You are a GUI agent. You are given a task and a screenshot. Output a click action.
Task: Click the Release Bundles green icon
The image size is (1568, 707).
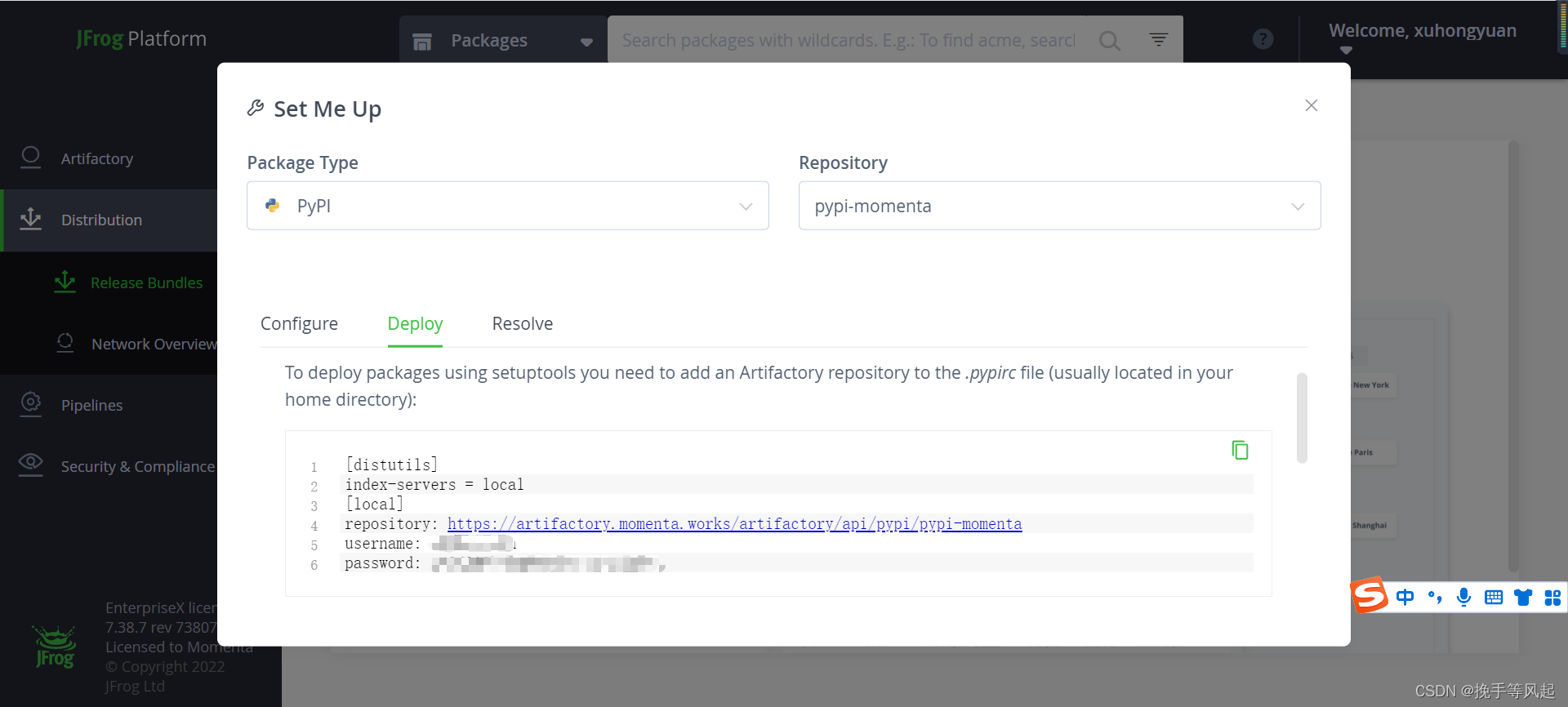[65, 282]
